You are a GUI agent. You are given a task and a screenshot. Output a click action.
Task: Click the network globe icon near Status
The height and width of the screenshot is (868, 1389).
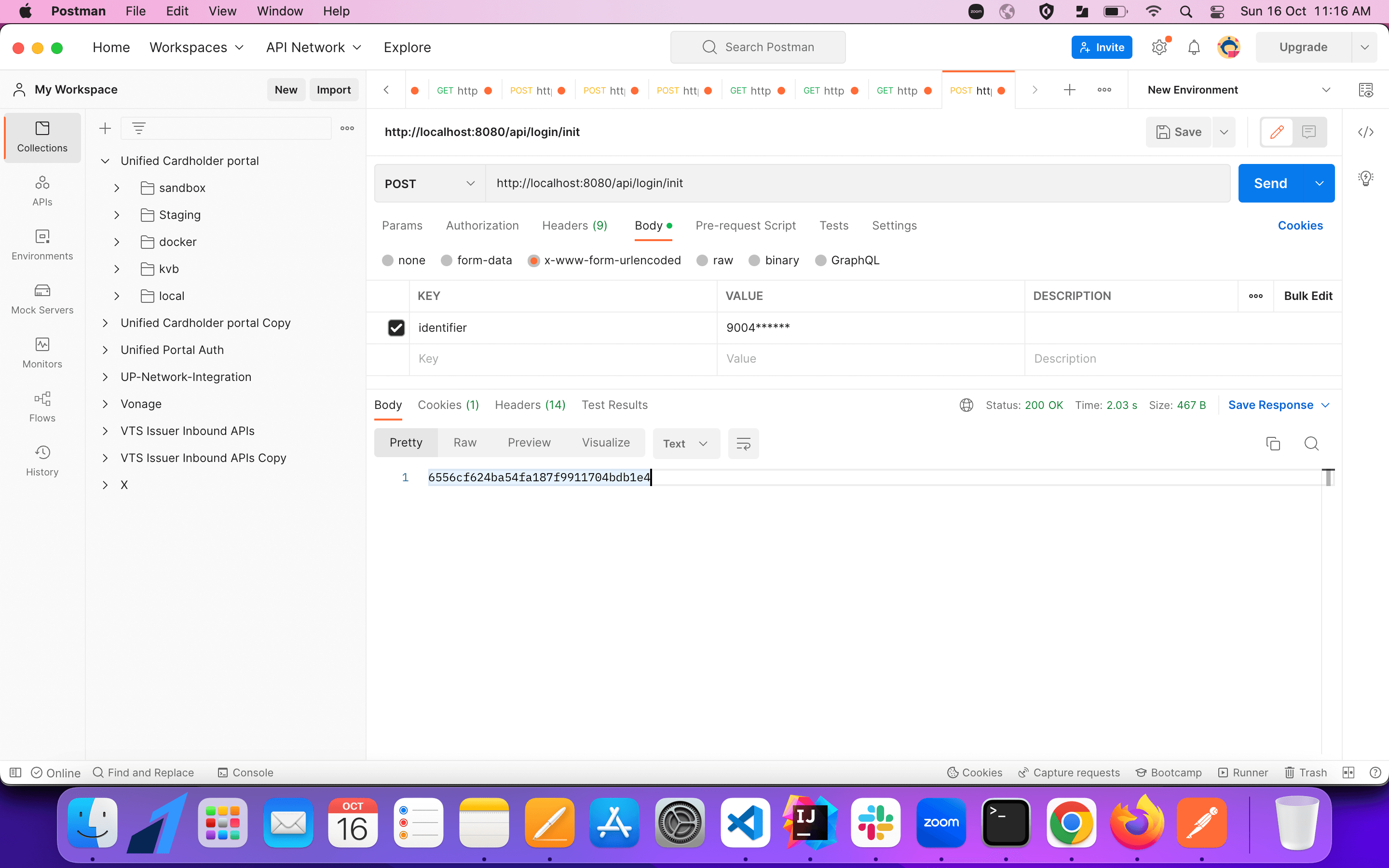pos(967,405)
